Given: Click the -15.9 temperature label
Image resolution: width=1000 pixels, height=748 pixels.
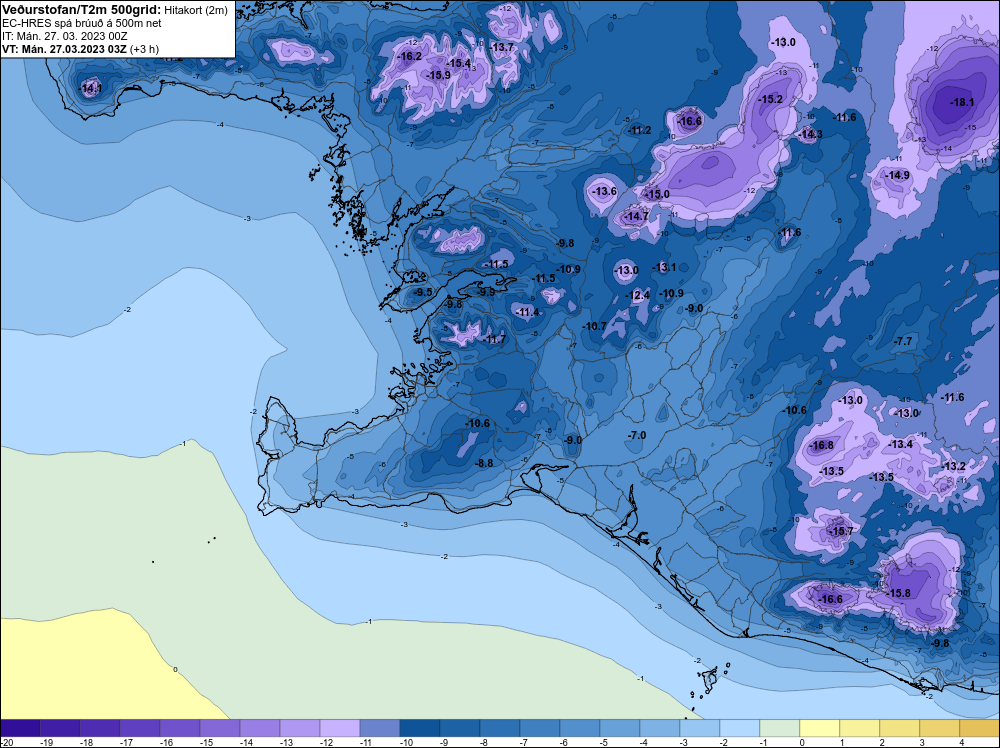Looking at the screenshot, I should tap(439, 75).
